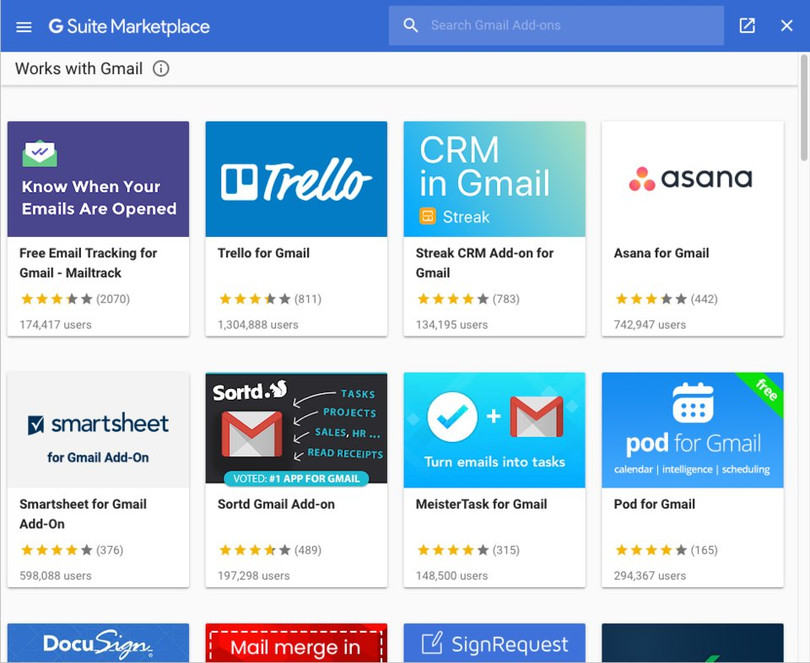Open 'MeisterTask for Gmail' listing title

click(481, 504)
